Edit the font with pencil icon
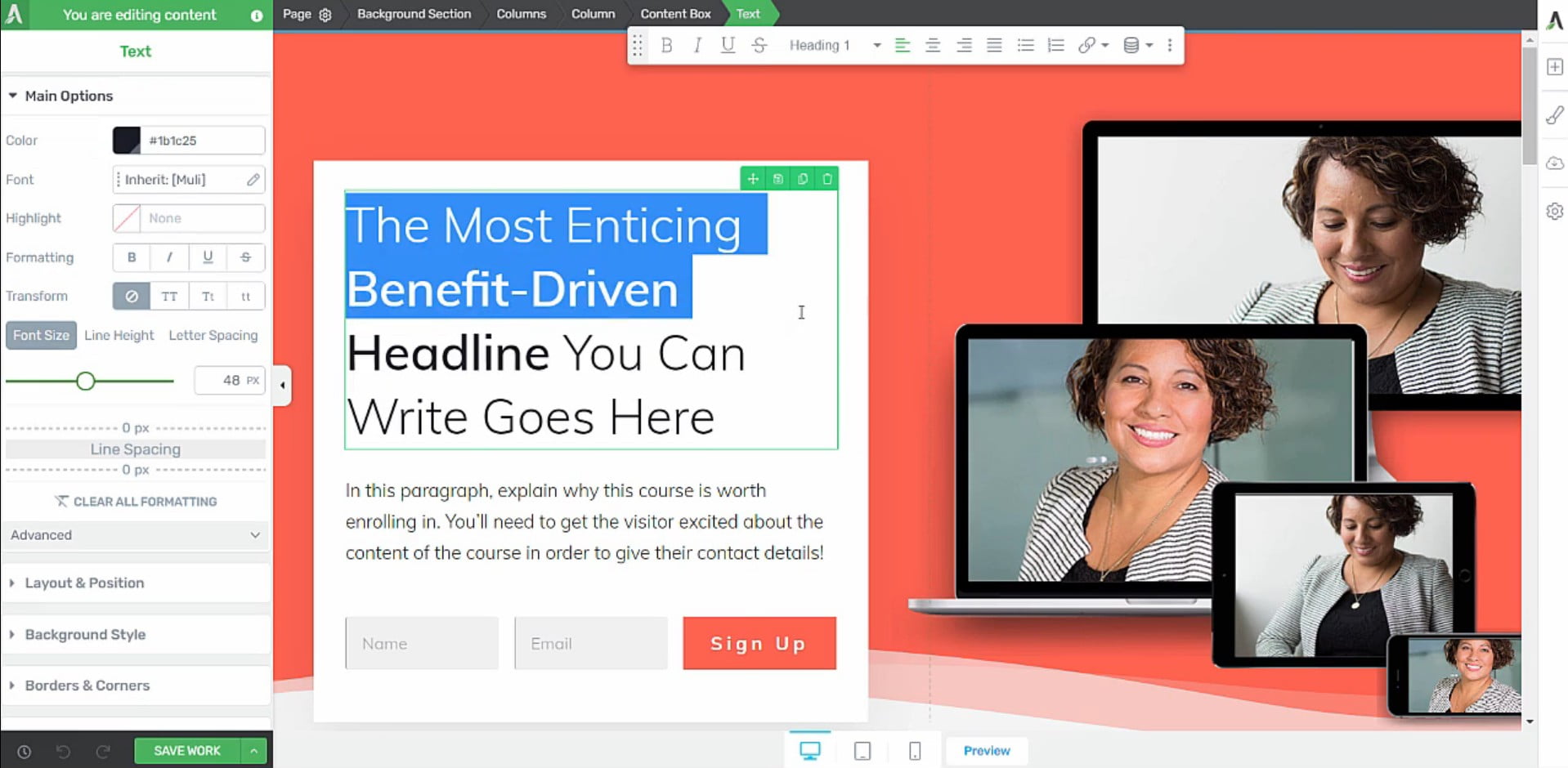 [253, 180]
